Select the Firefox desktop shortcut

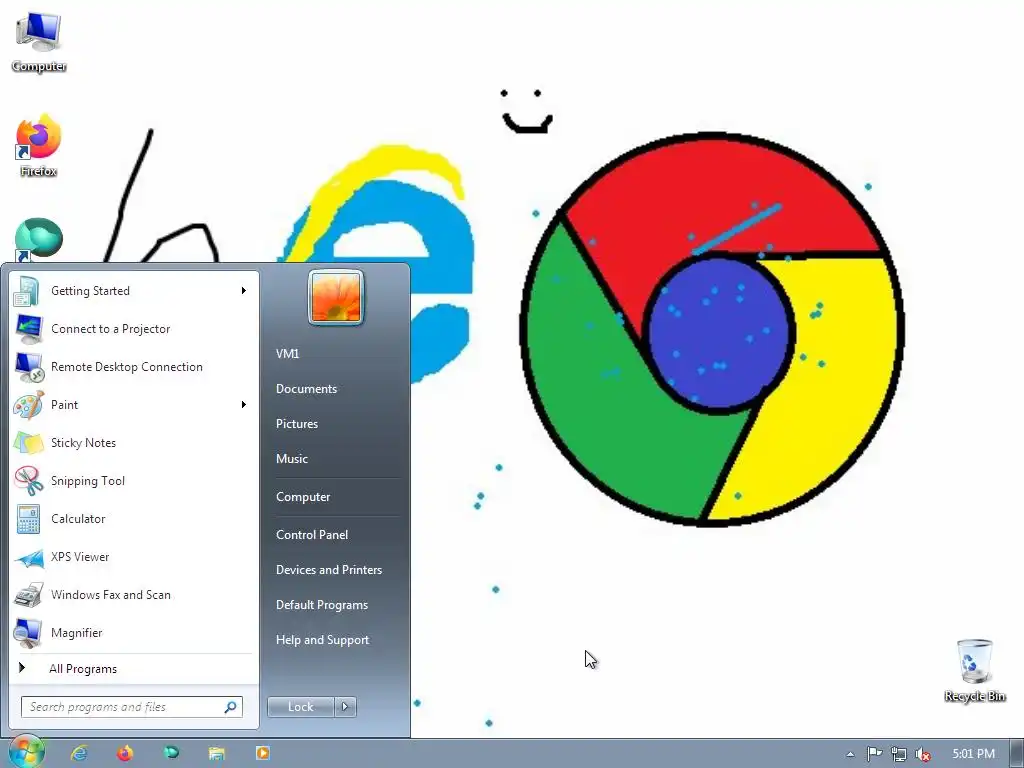pyautogui.click(x=39, y=147)
